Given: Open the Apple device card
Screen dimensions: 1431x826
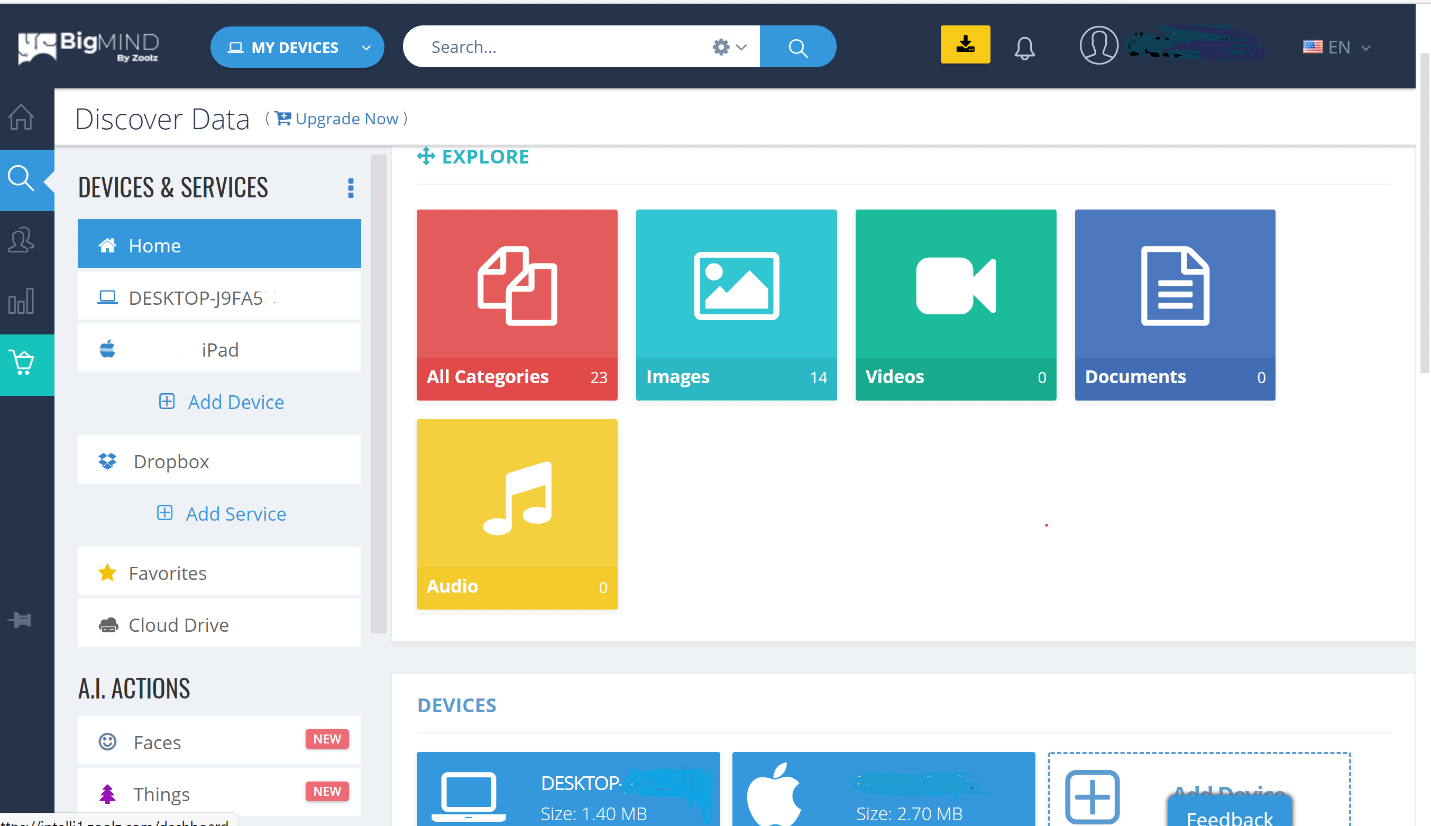Looking at the screenshot, I should point(883,789).
